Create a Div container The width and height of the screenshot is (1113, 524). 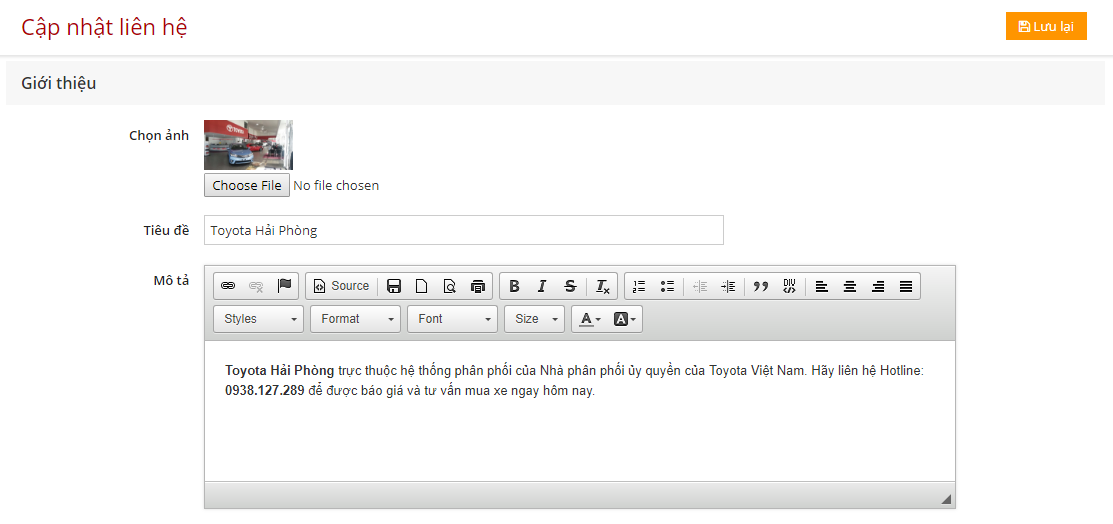point(789,285)
